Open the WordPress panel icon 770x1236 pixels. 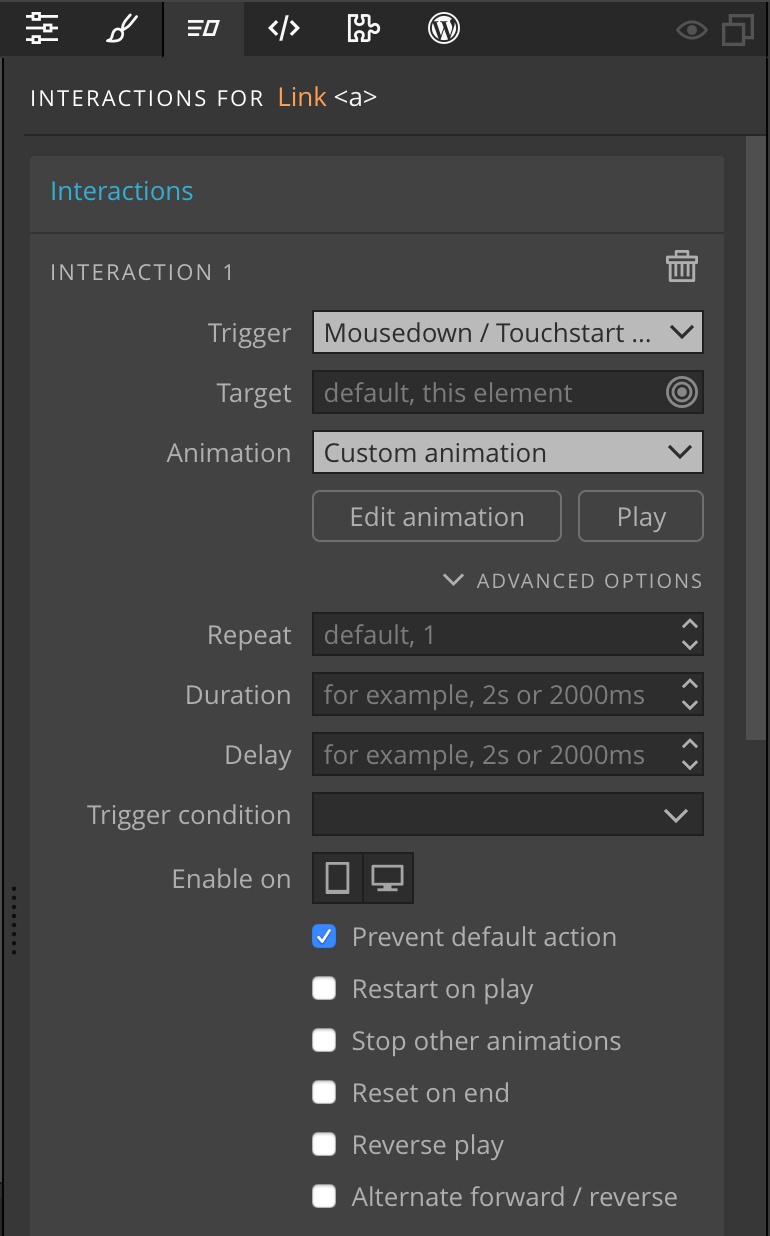point(443,29)
